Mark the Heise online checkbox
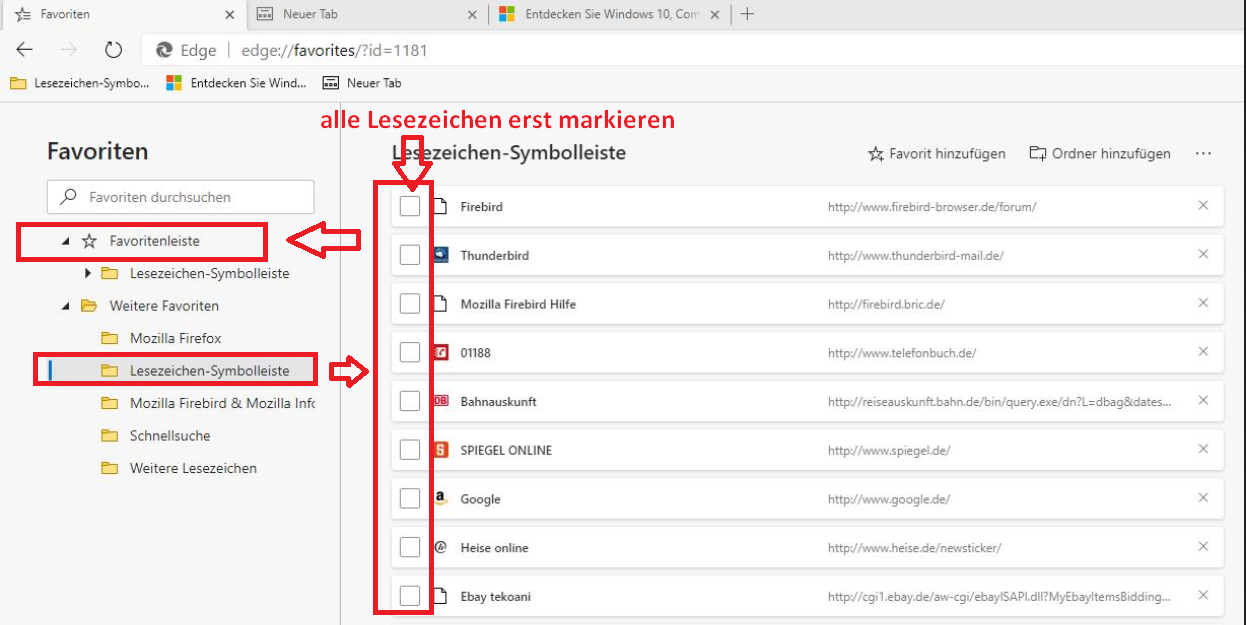This screenshot has width=1246, height=625. [409, 547]
